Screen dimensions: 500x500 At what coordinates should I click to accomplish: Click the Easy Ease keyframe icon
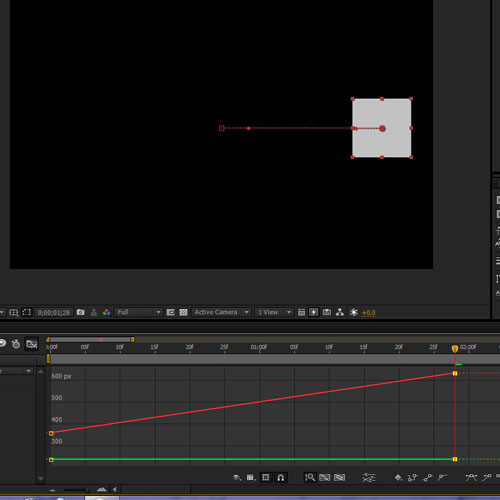[471, 478]
